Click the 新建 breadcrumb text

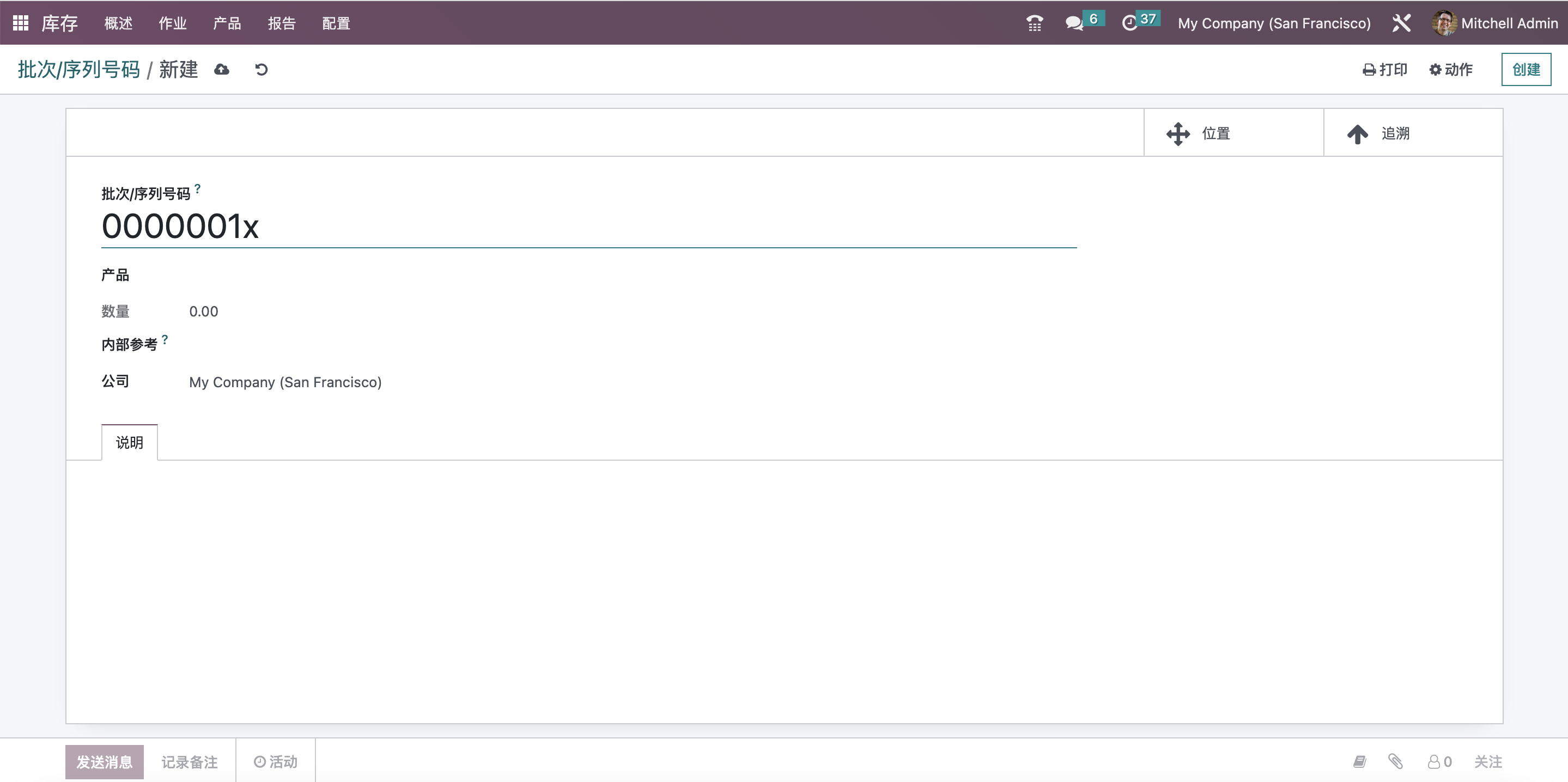pyautogui.click(x=178, y=69)
